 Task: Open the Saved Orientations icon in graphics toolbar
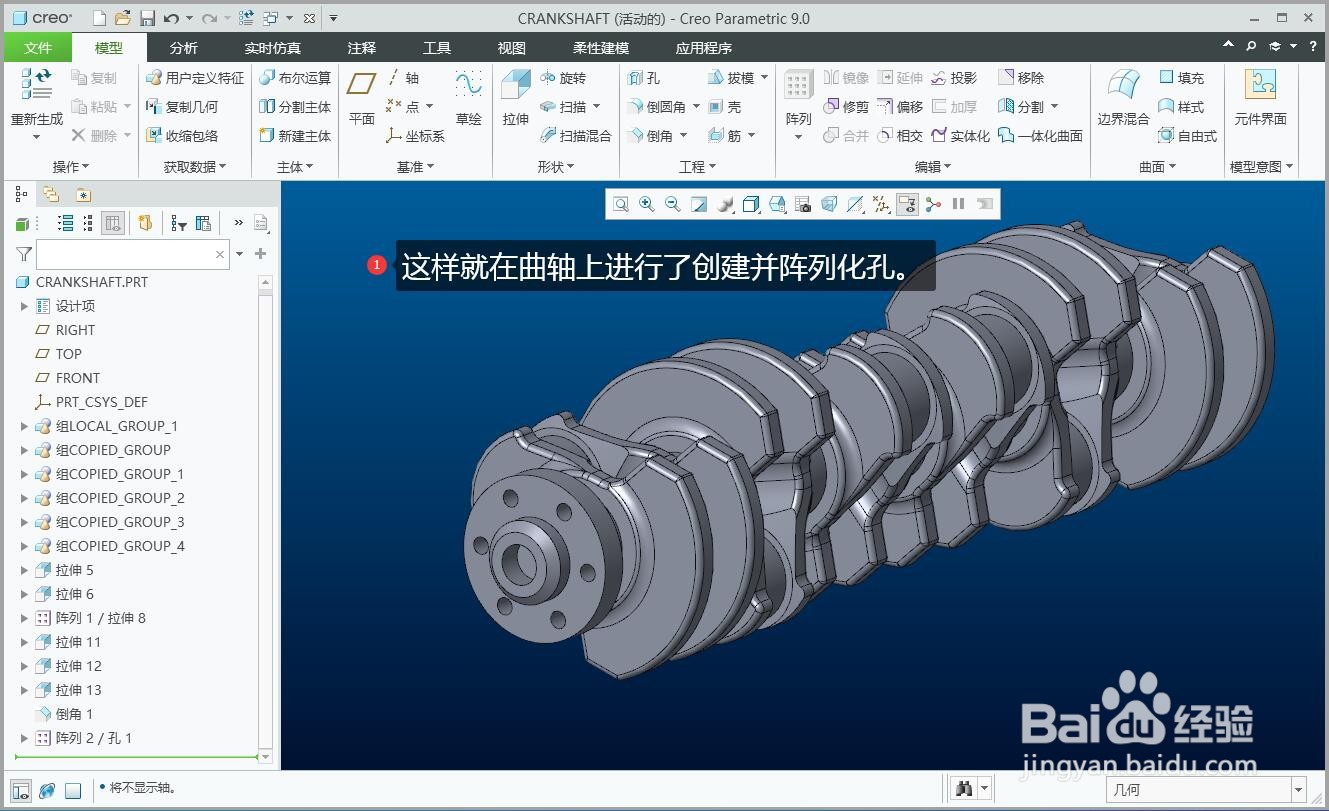(777, 204)
